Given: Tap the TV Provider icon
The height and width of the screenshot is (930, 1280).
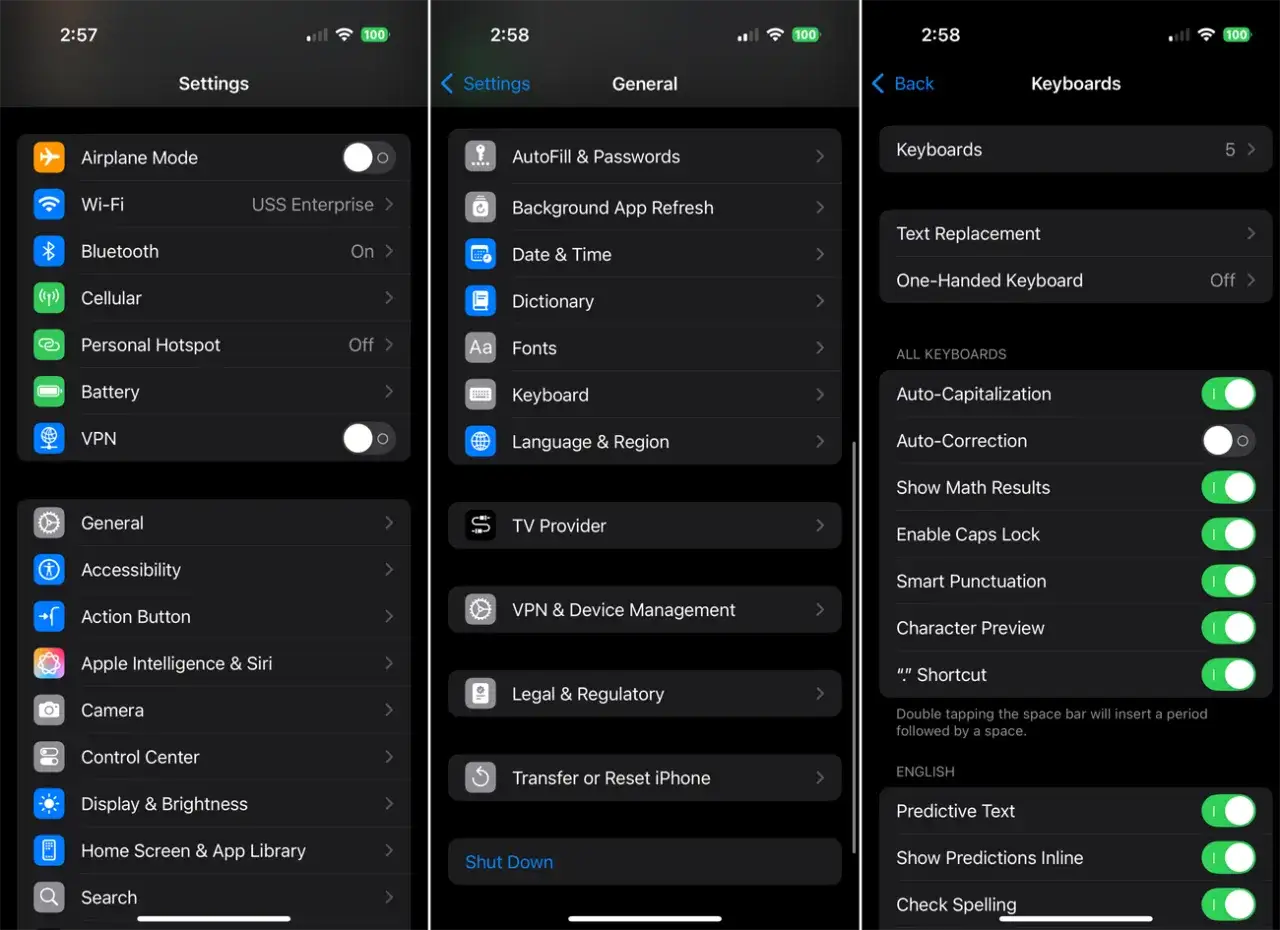Looking at the screenshot, I should pyautogui.click(x=481, y=525).
